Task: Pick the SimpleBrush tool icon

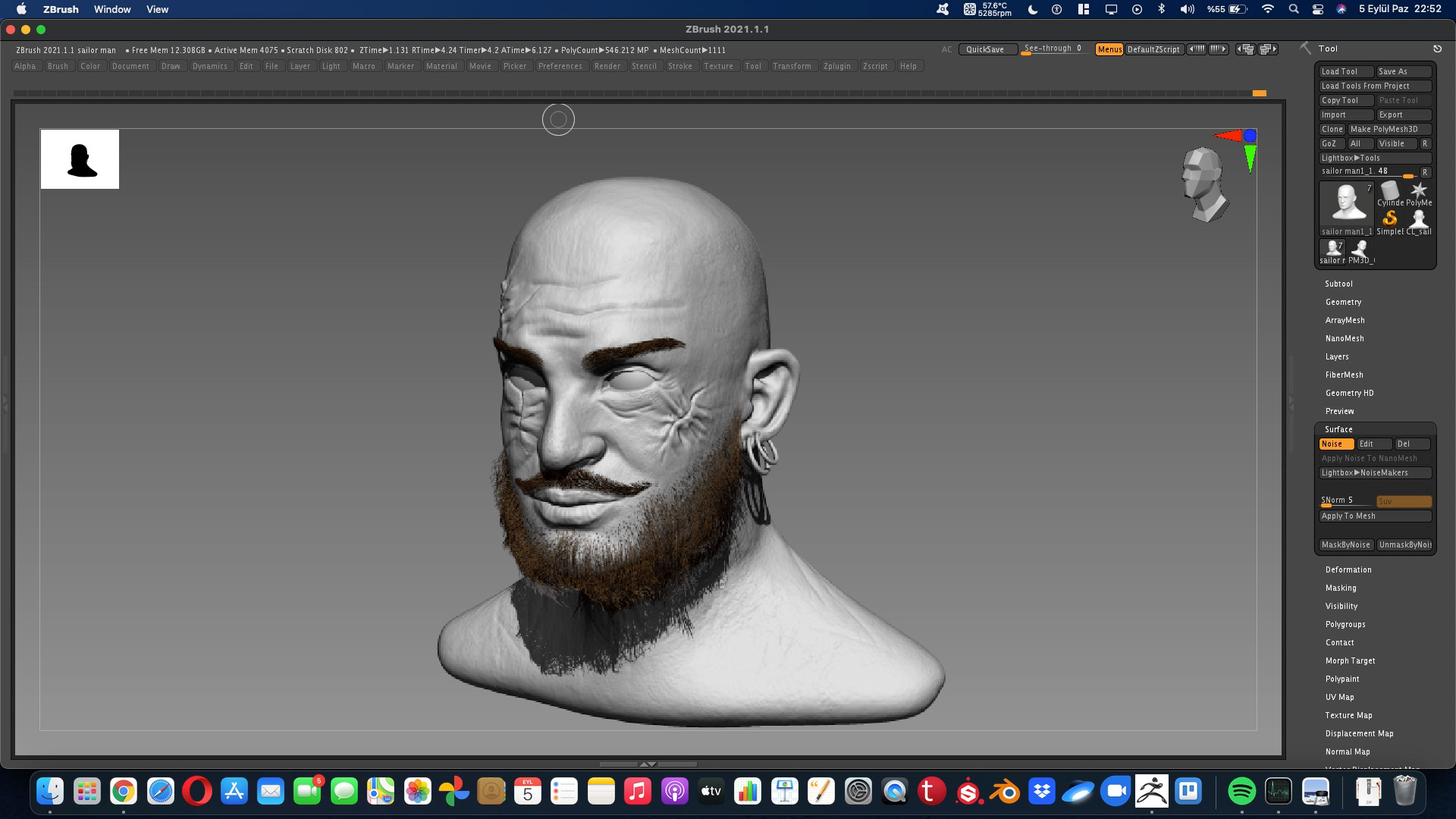Action: [x=1389, y=221]
